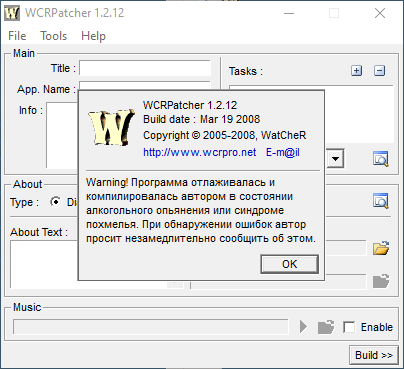
Task: Toggle the Music Enable checkbox
Action: click(x=349, y=327)
